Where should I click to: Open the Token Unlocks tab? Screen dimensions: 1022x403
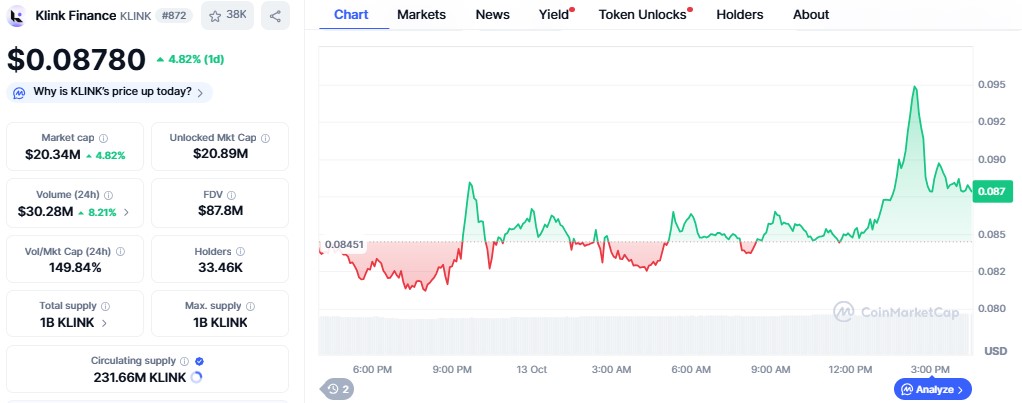click(x=642, y=15)
